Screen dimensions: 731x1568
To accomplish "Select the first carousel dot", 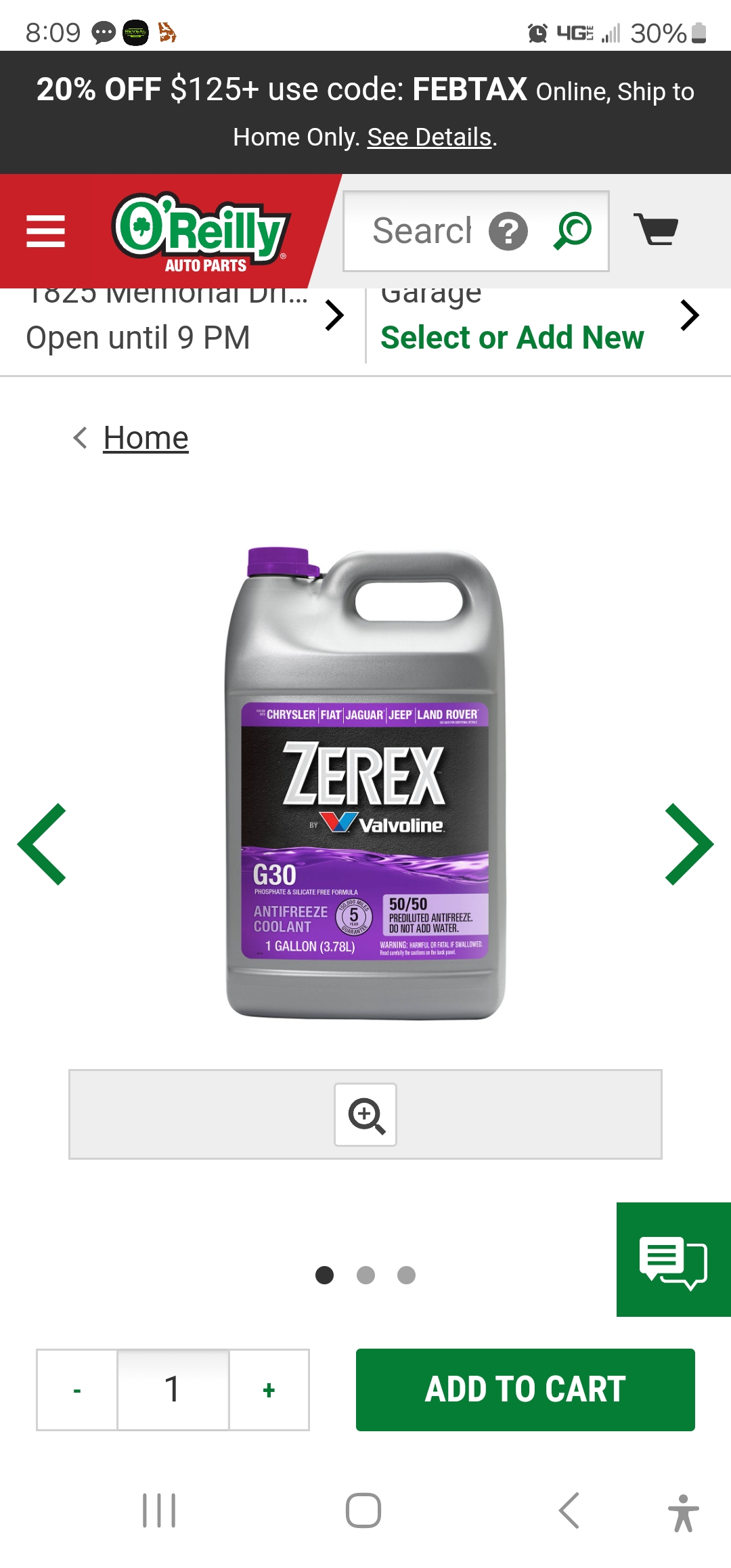I will point(325,1275).
